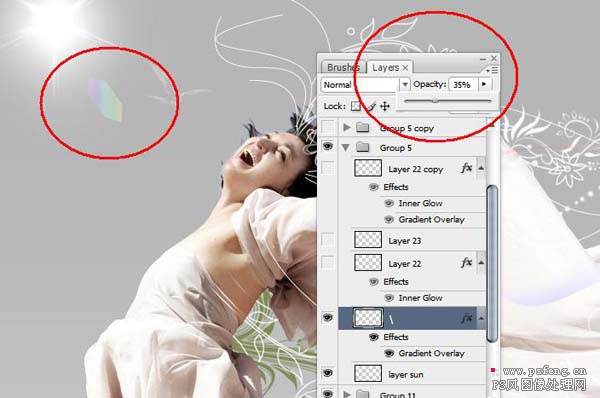Switch to the Brushes tab
The image size is (600, 398).
click(342, 67)
